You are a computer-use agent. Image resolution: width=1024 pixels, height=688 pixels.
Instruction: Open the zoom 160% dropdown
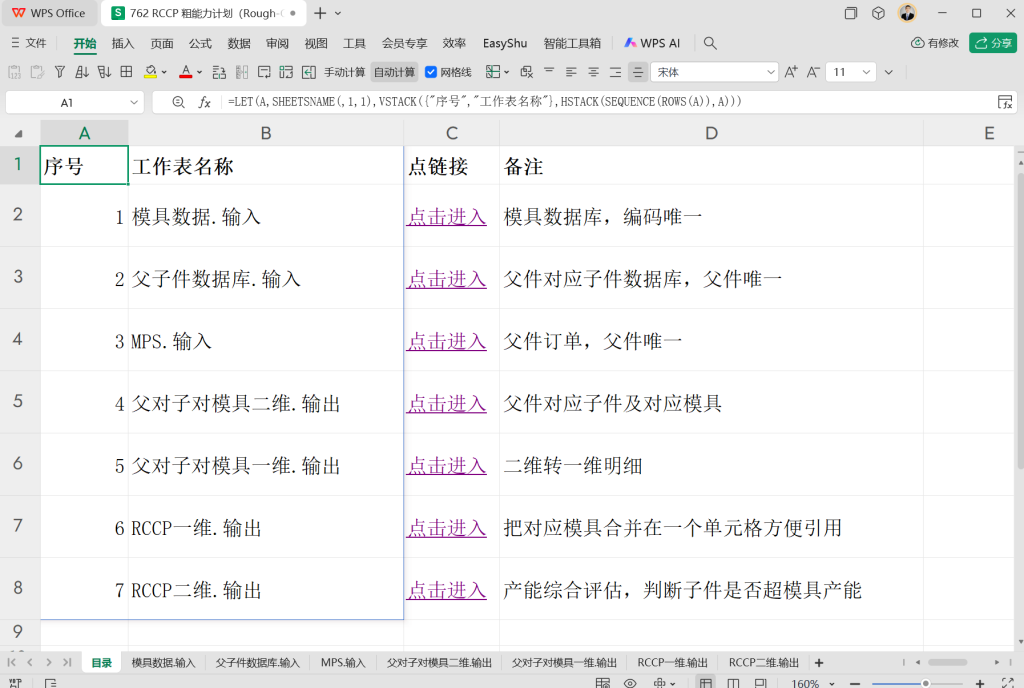[832, 683]
